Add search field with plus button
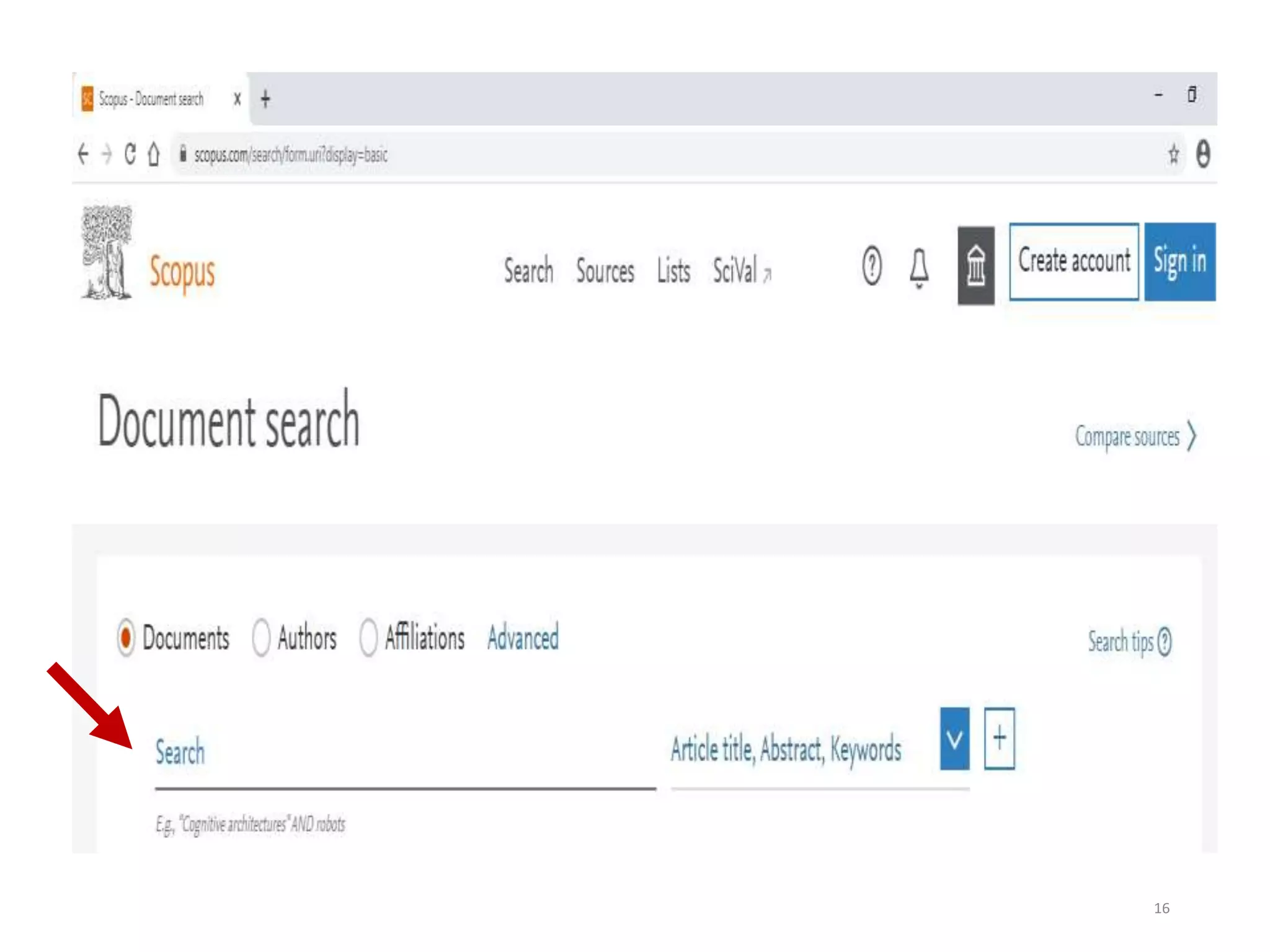 coord(999,739)
